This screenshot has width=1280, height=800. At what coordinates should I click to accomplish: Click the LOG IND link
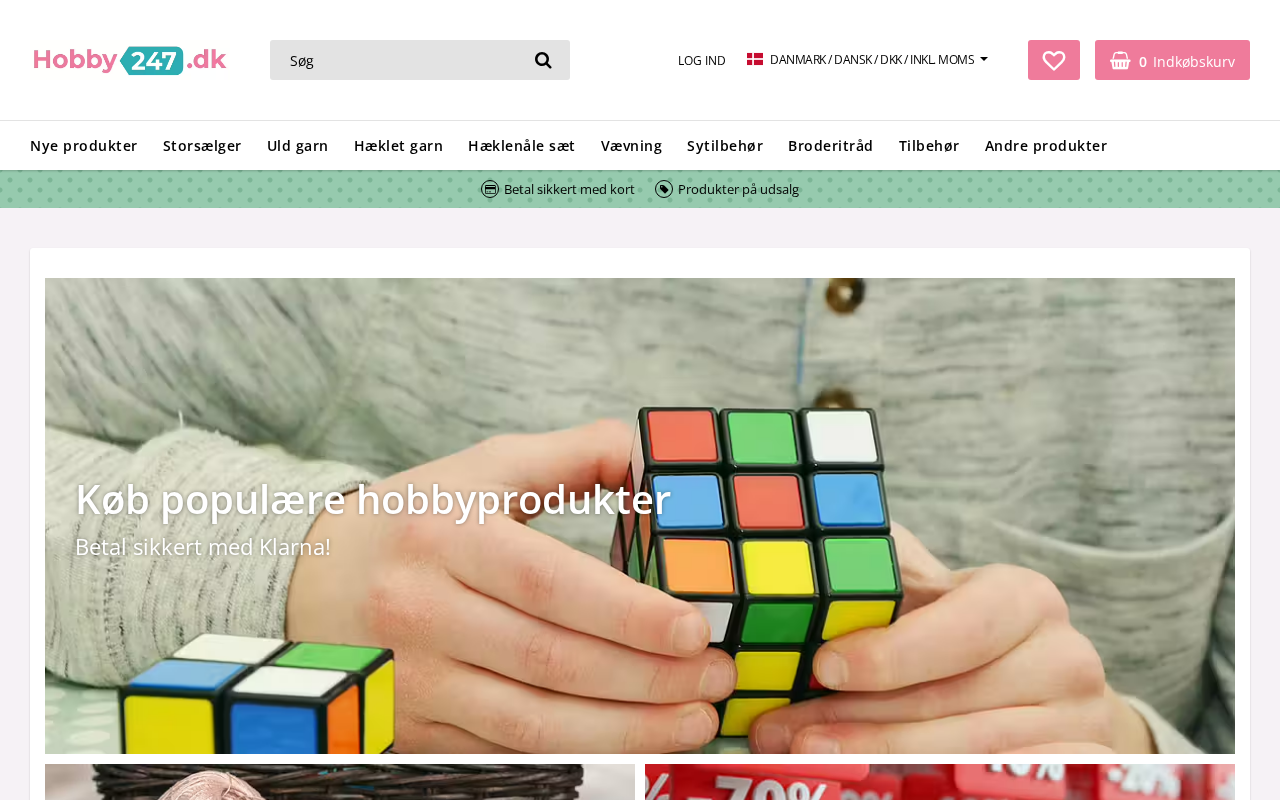coord(702,60)
